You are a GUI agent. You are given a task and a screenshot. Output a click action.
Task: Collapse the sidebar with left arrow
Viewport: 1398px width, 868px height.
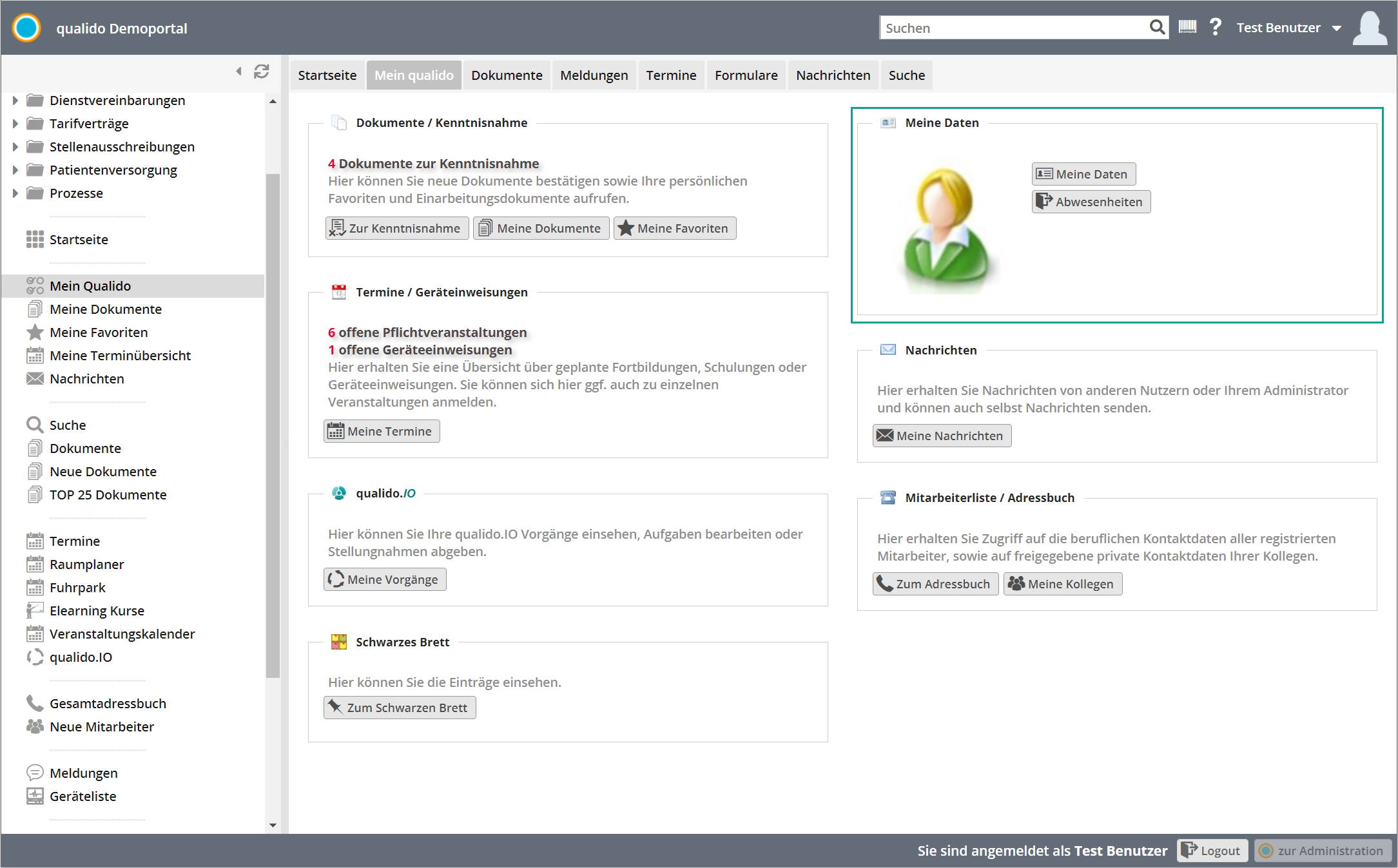(x=239, y=71)
